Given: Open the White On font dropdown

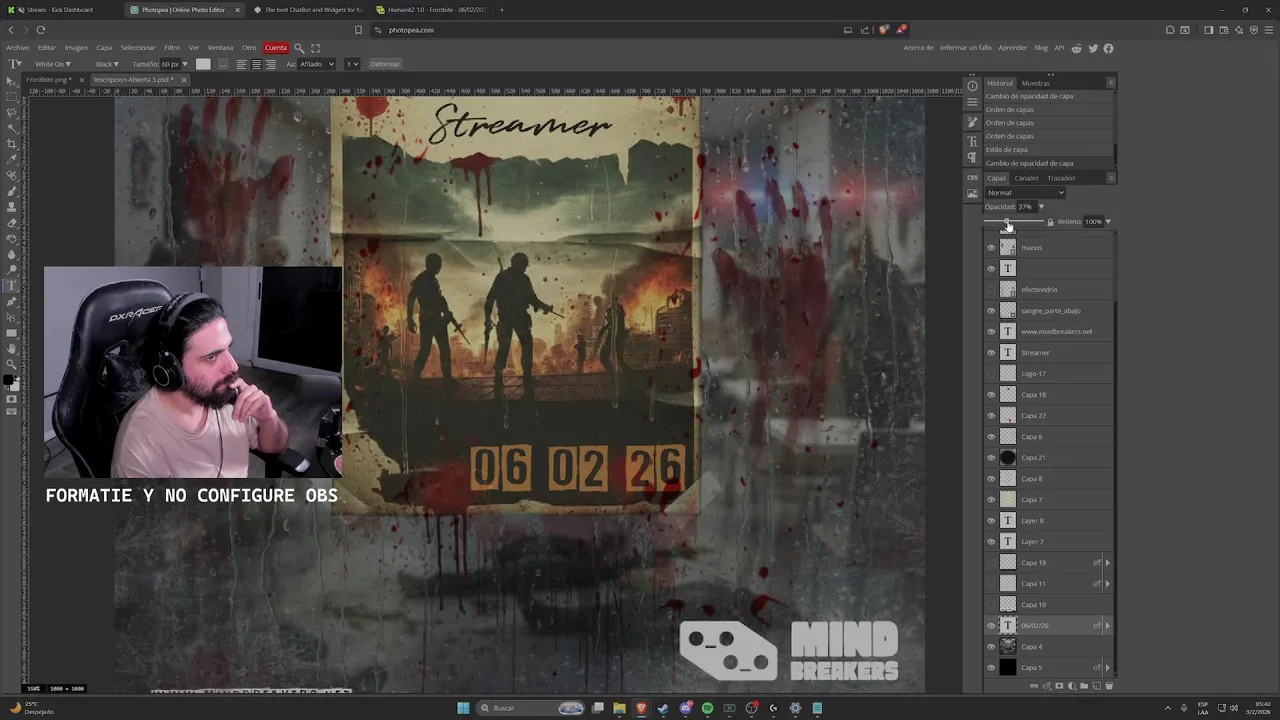Looking at the screenshot, I should tap(53, 64).
